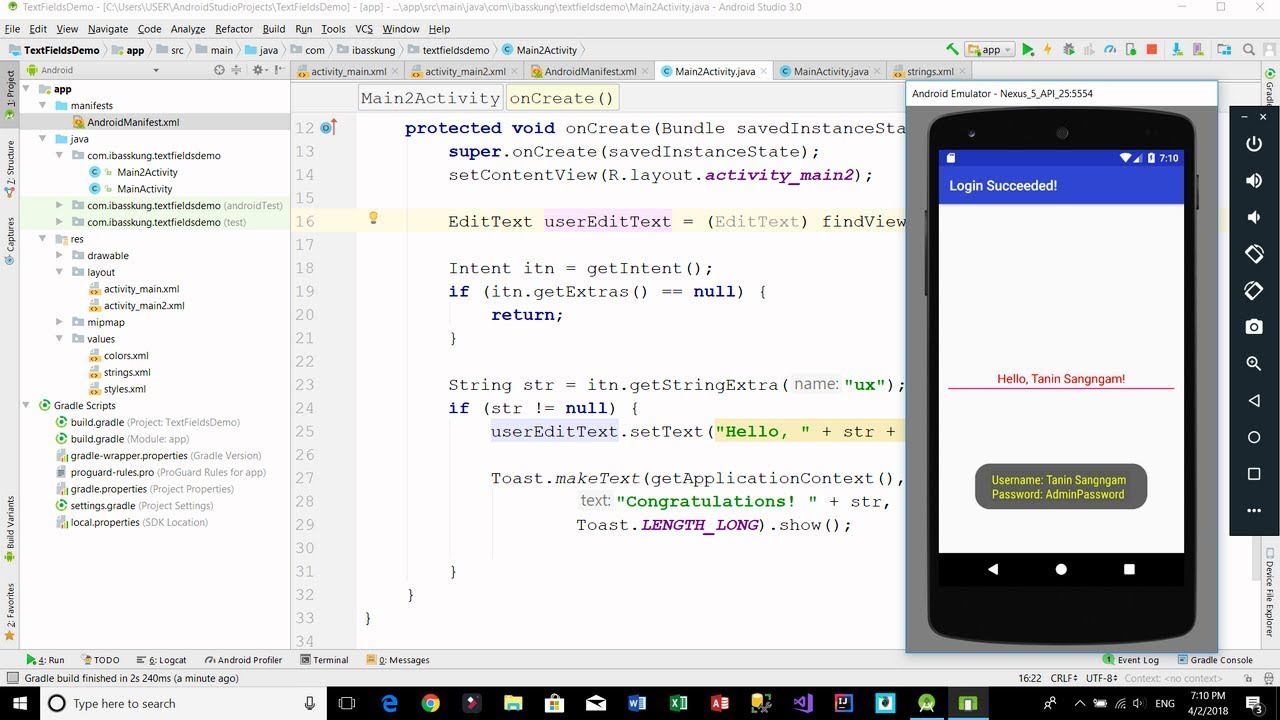Viewport: 1280px width, 720px height.
Task: Click the Hello, Tanin Sangngam! text field
Action: [x=1061, y=379]
